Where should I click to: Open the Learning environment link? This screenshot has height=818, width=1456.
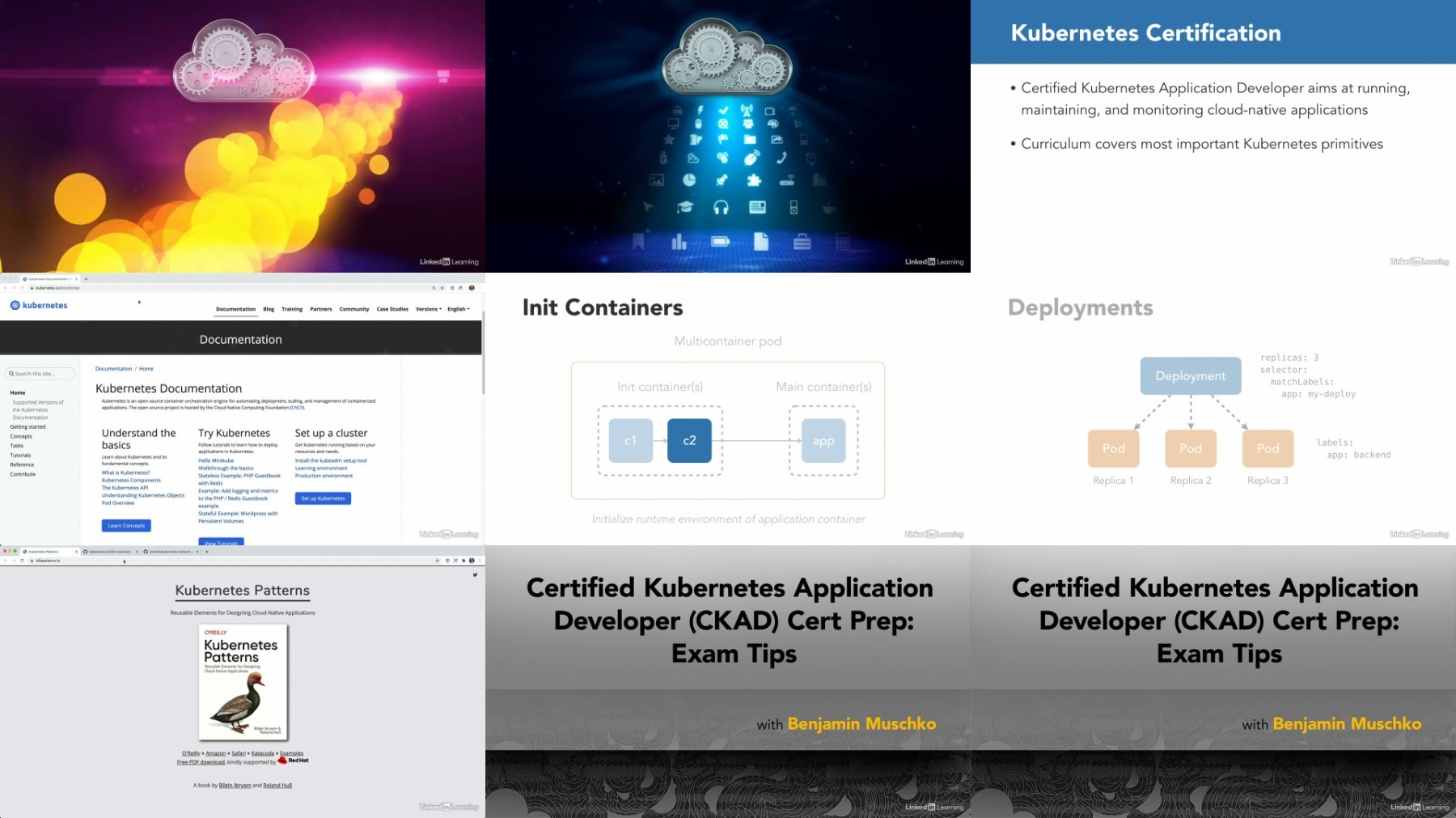(x=321, y=468)
